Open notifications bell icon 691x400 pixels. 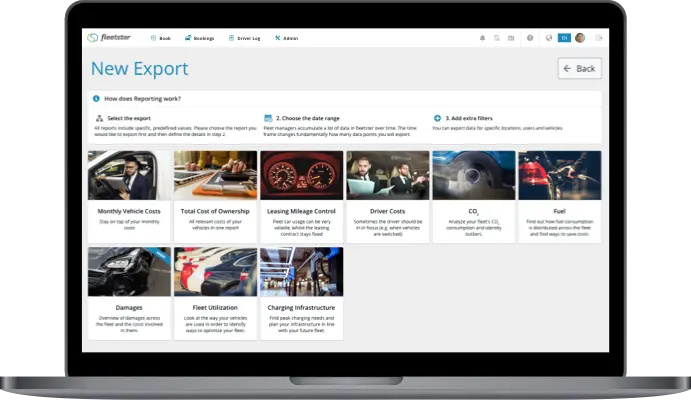[x=483, y=38]
